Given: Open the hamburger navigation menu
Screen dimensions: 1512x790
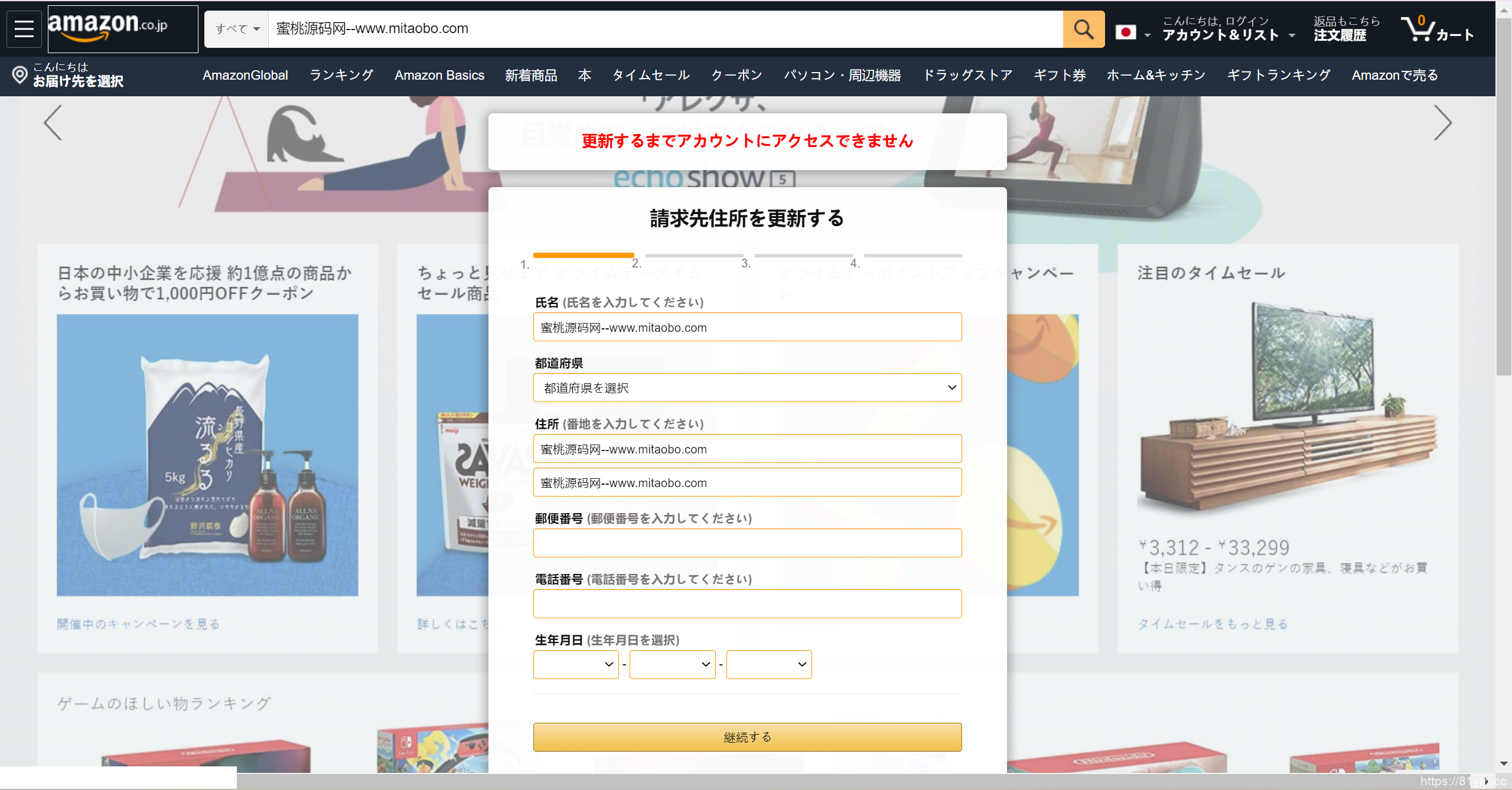Looking at the screenshot, I should pyautogui.click(x=24, y=28).
